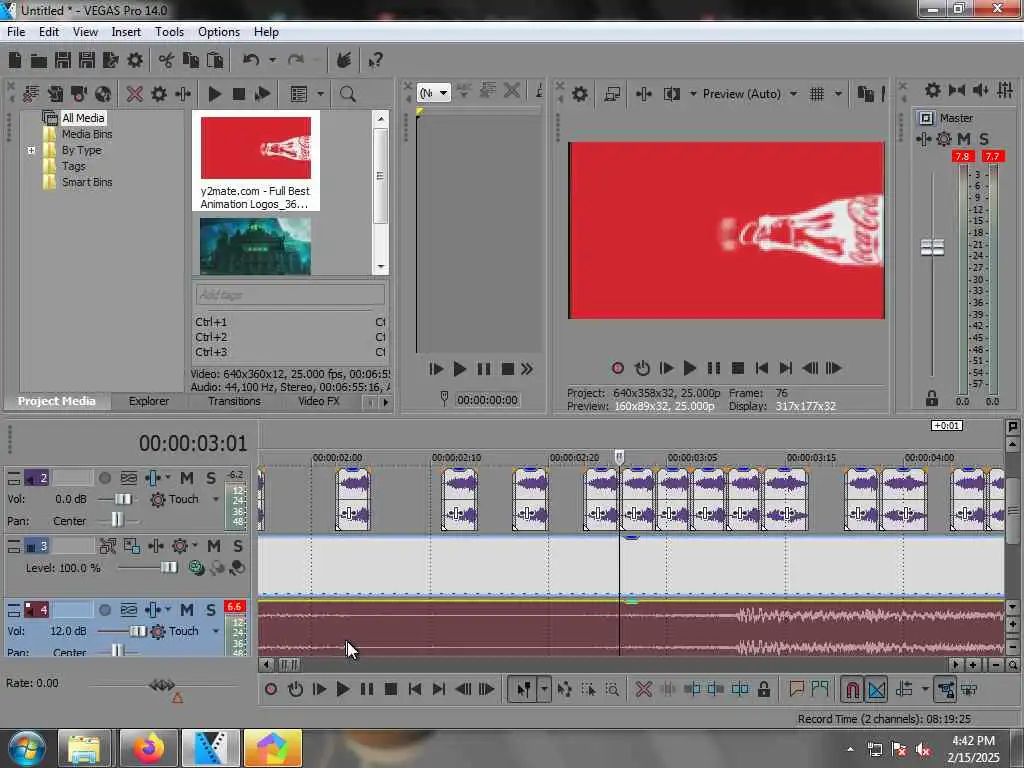Lock the event with padlock icon
This screenshot has width=1024, height=768.
pyautogui.click(x=763, y=689)
